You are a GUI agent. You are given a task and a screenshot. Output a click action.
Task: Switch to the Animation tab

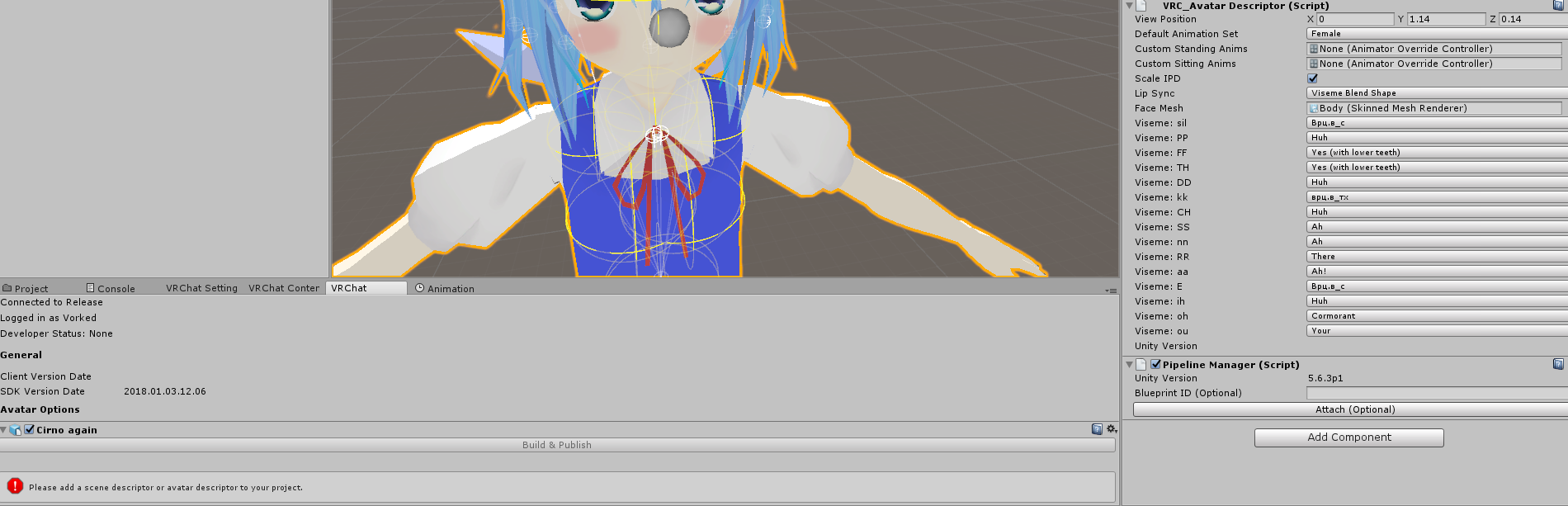tap(445, 288)
